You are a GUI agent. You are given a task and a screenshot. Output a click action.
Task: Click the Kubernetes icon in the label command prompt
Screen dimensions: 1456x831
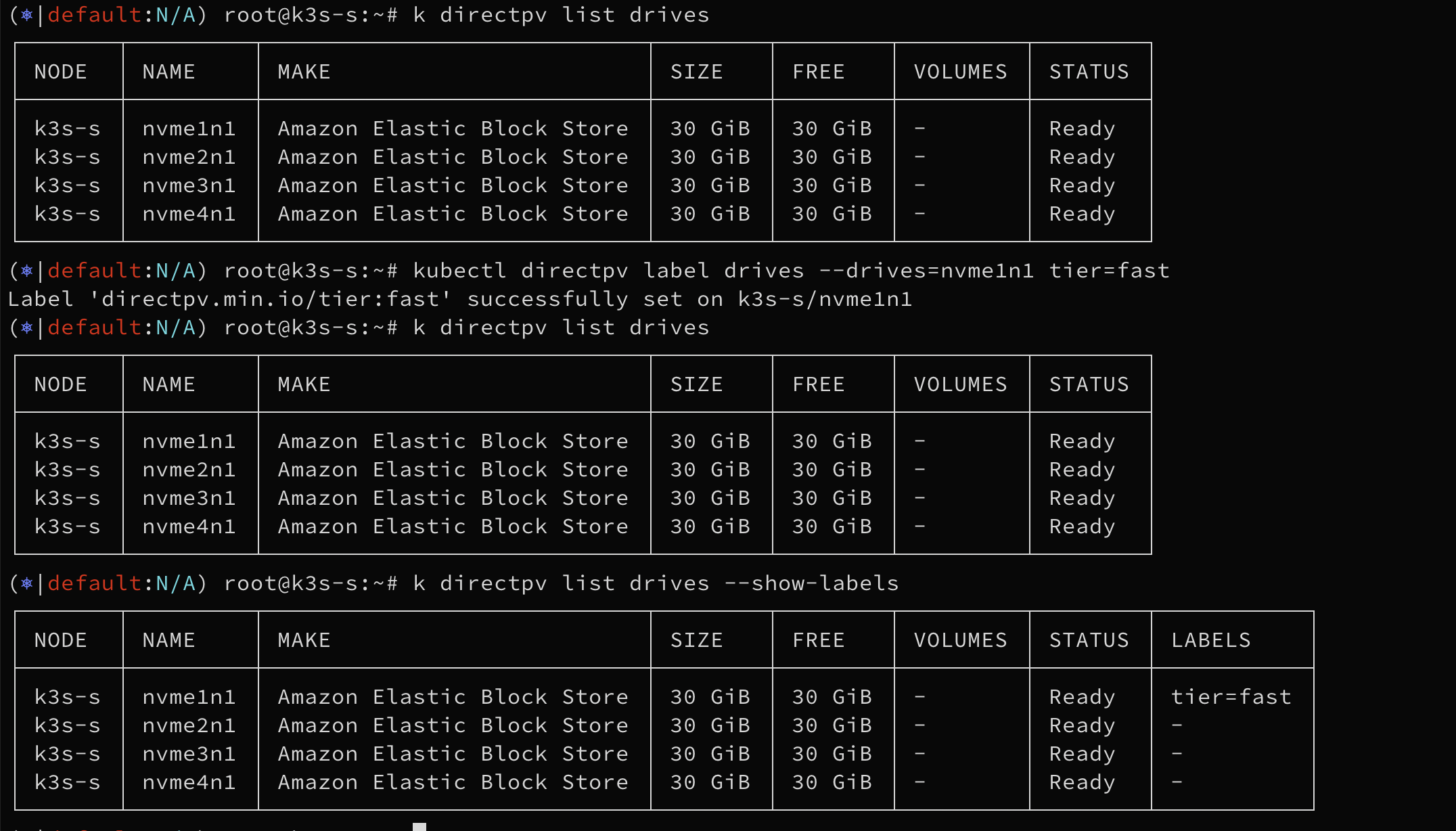point(27,271)
